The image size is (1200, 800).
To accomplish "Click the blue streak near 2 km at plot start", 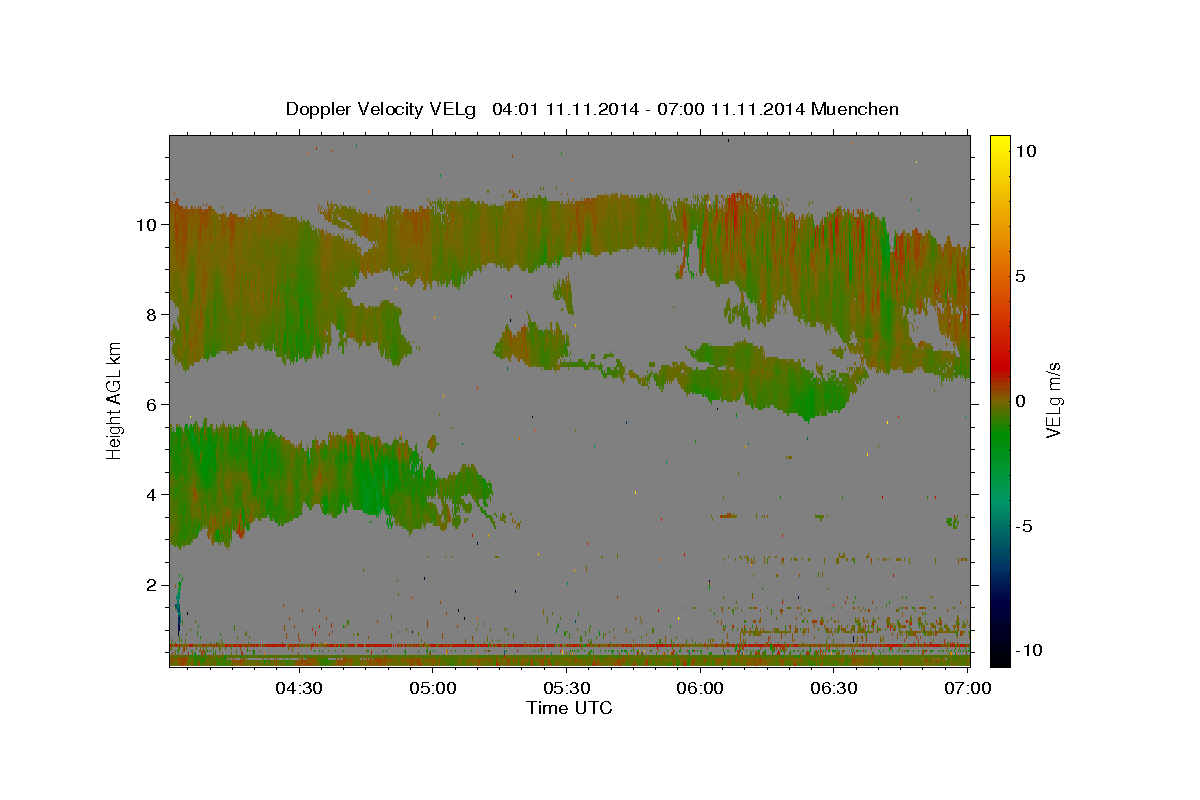I will click(x=179, y=605).
